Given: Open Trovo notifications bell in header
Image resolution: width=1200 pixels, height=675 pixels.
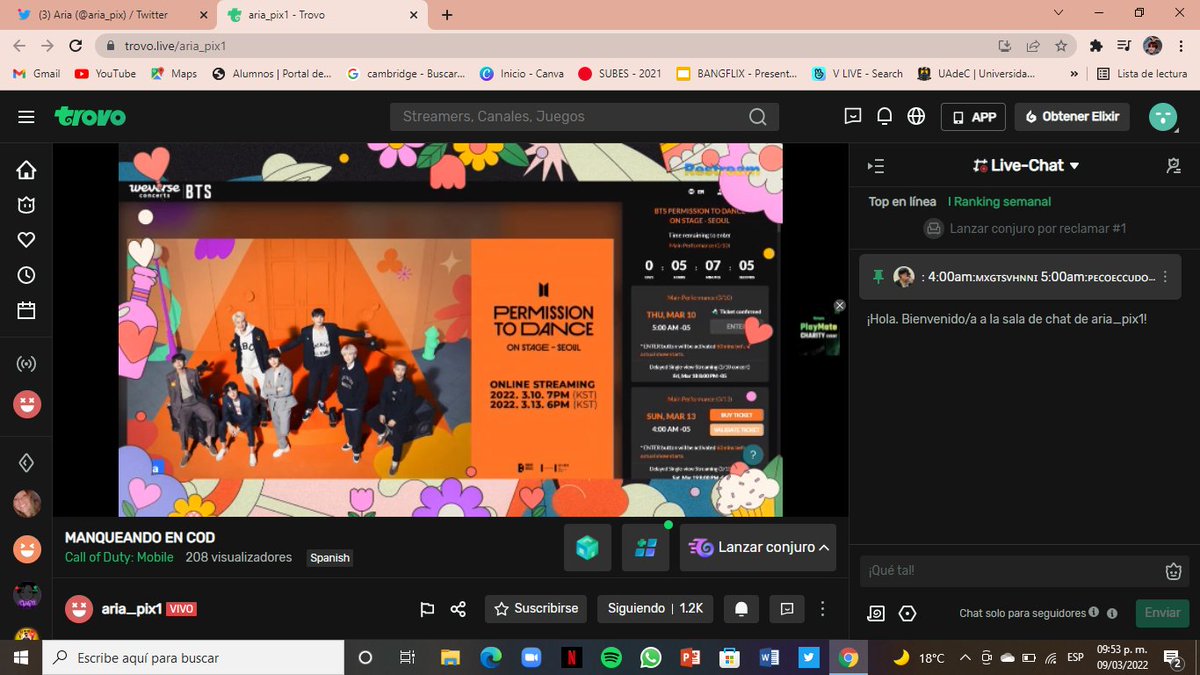Looking at the screenshot, I should 884,116.
